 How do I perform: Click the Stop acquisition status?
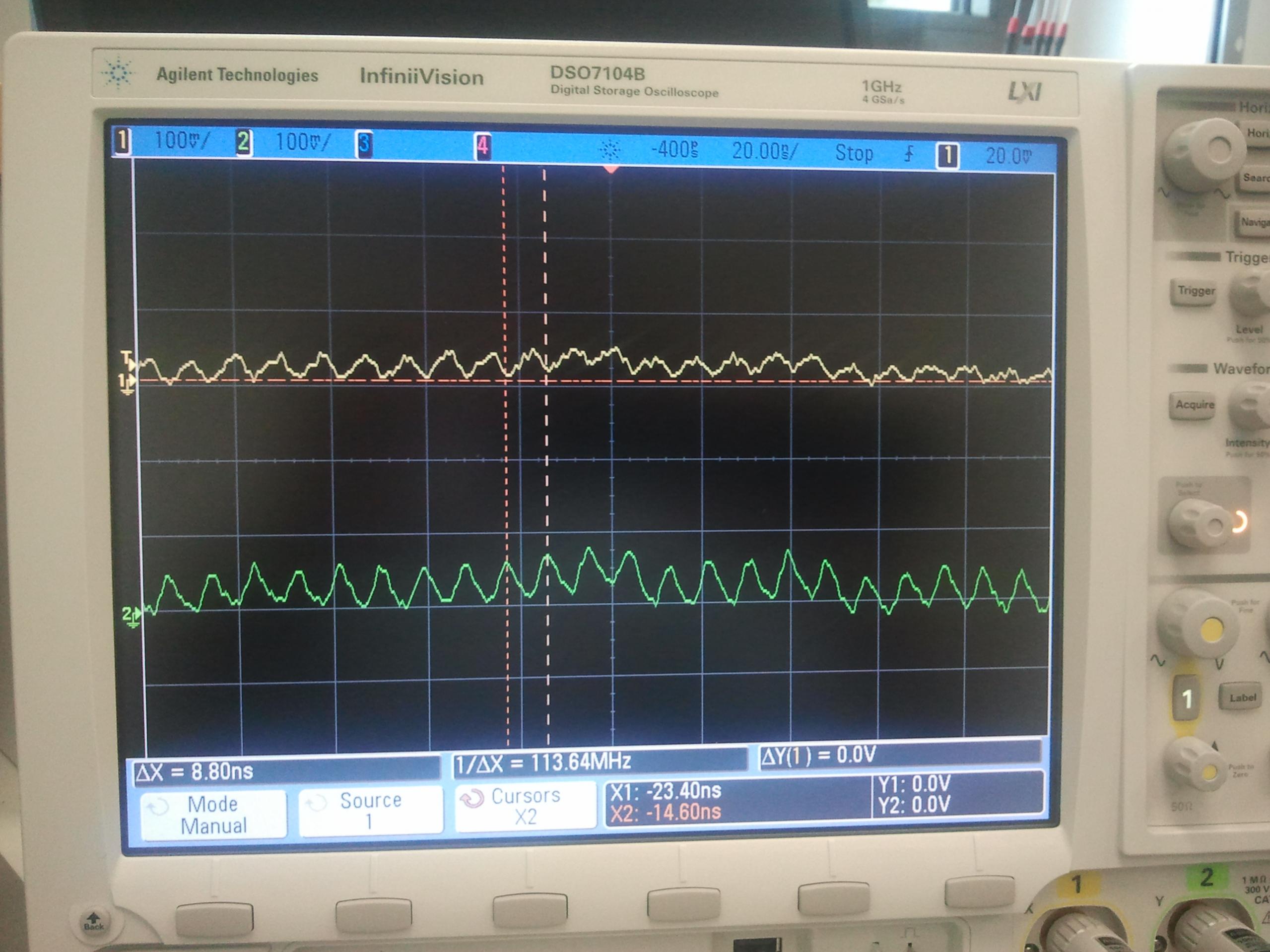pyautogui.click(x=854, y=153)
